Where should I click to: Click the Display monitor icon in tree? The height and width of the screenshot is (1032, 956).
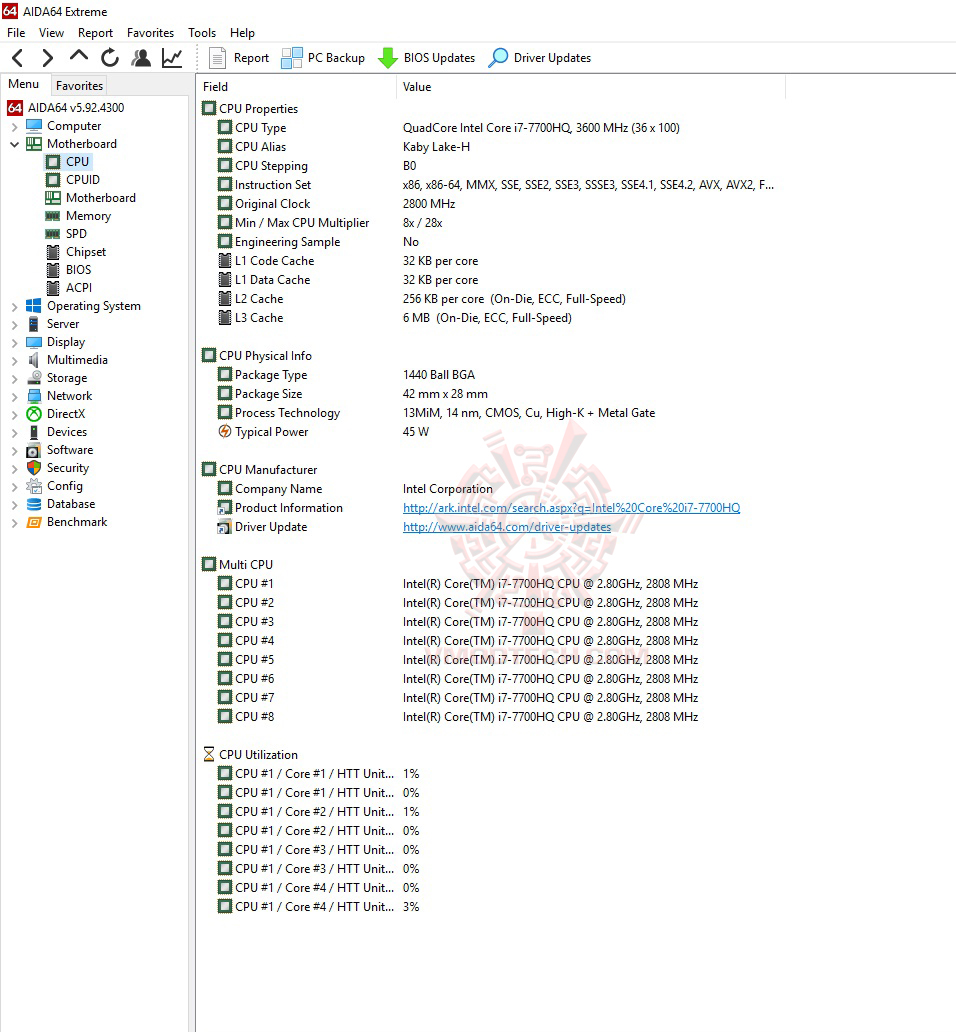[34, 342]
